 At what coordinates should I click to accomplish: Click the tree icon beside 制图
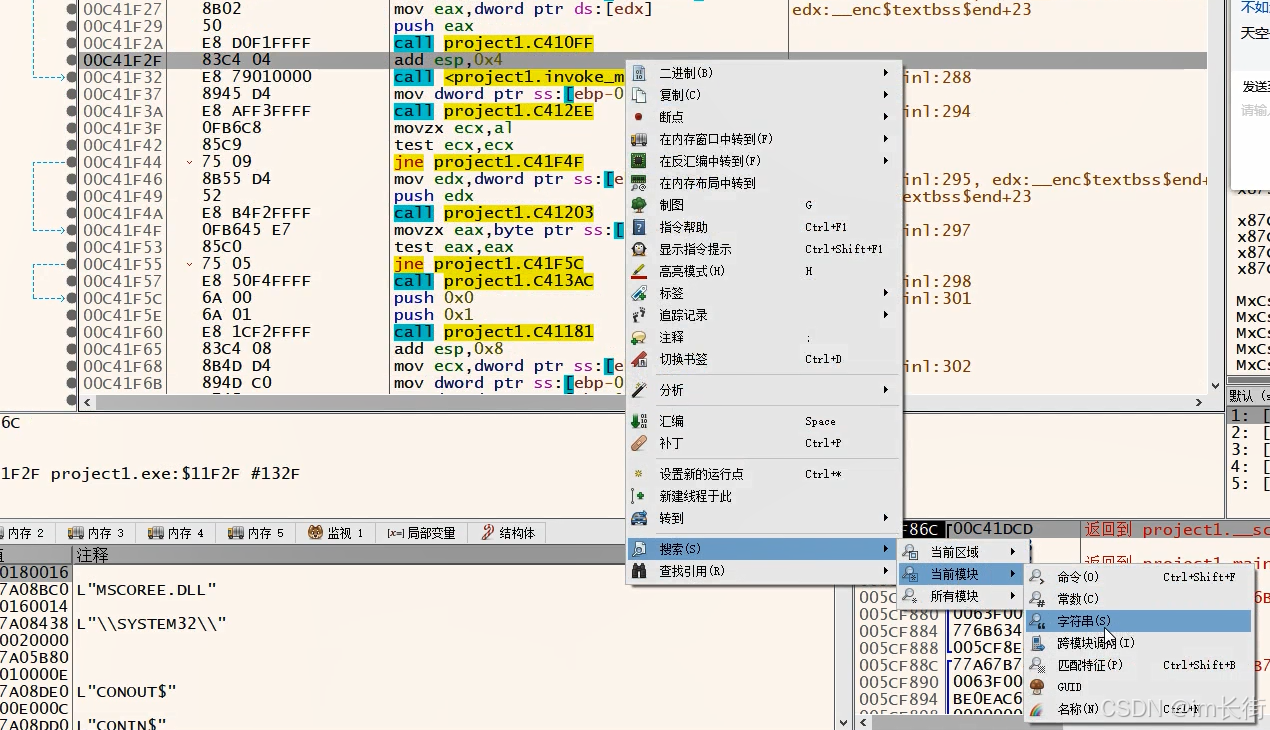639,205
